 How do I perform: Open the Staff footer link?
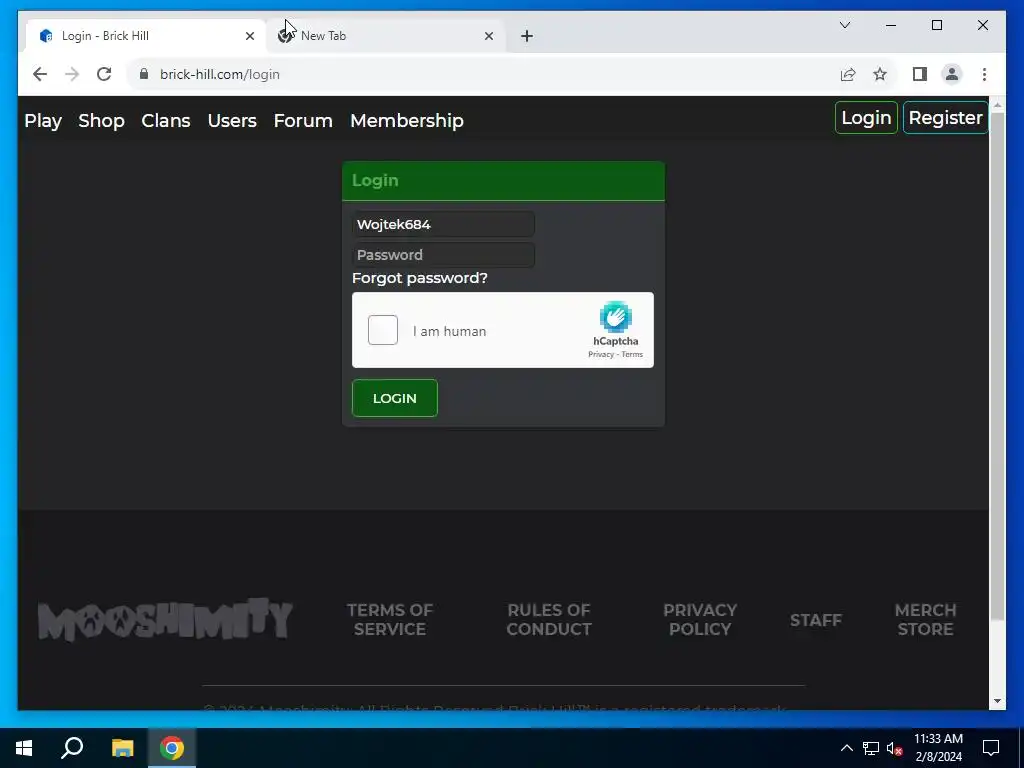click(x=816, y=620)
